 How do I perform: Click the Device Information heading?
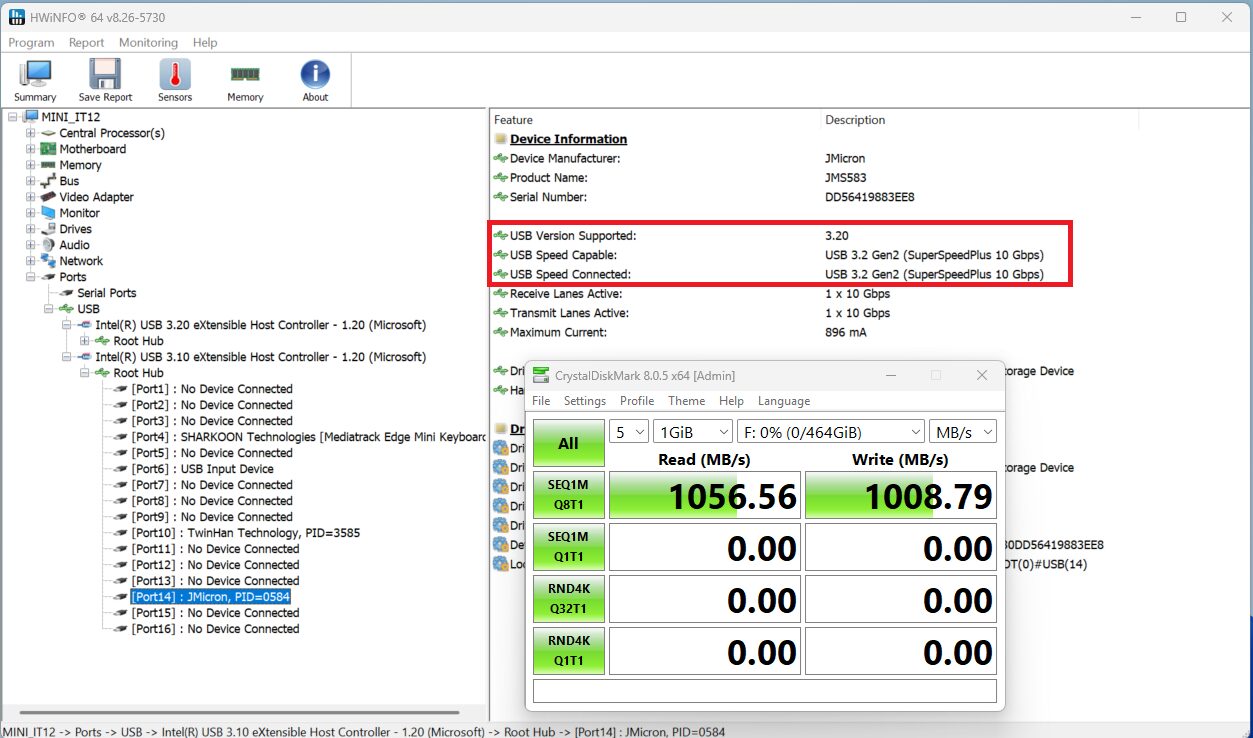(568, 139)
